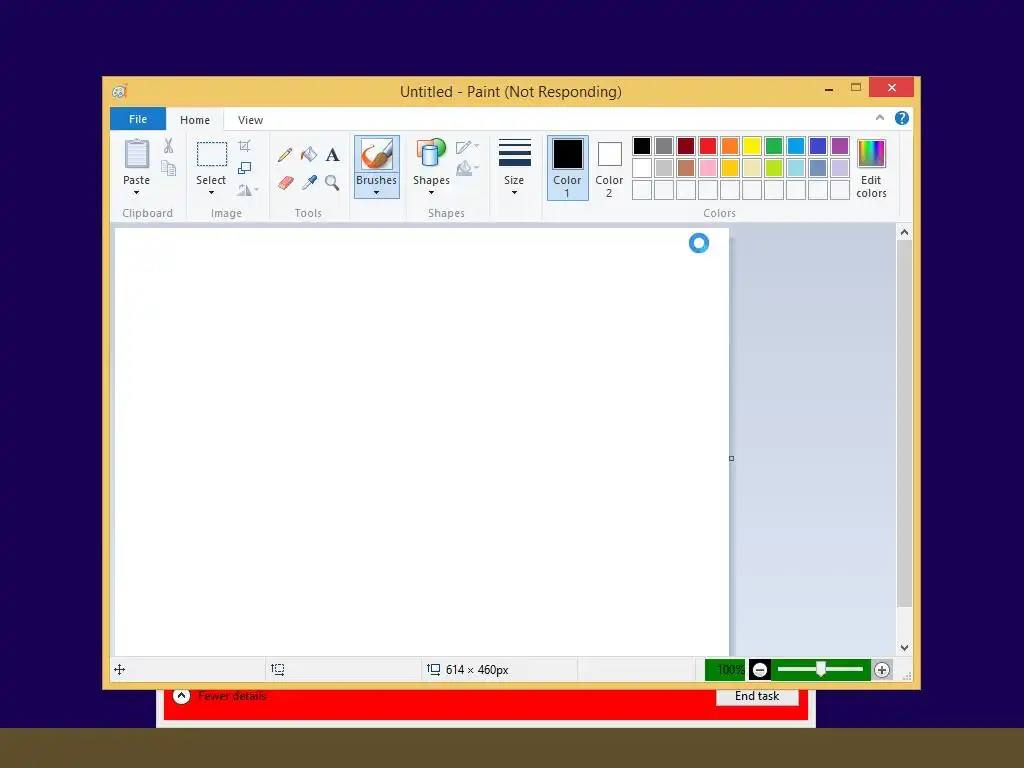
Task: Expand the Shapes dropdown arrow
Action: pos(431,193)
